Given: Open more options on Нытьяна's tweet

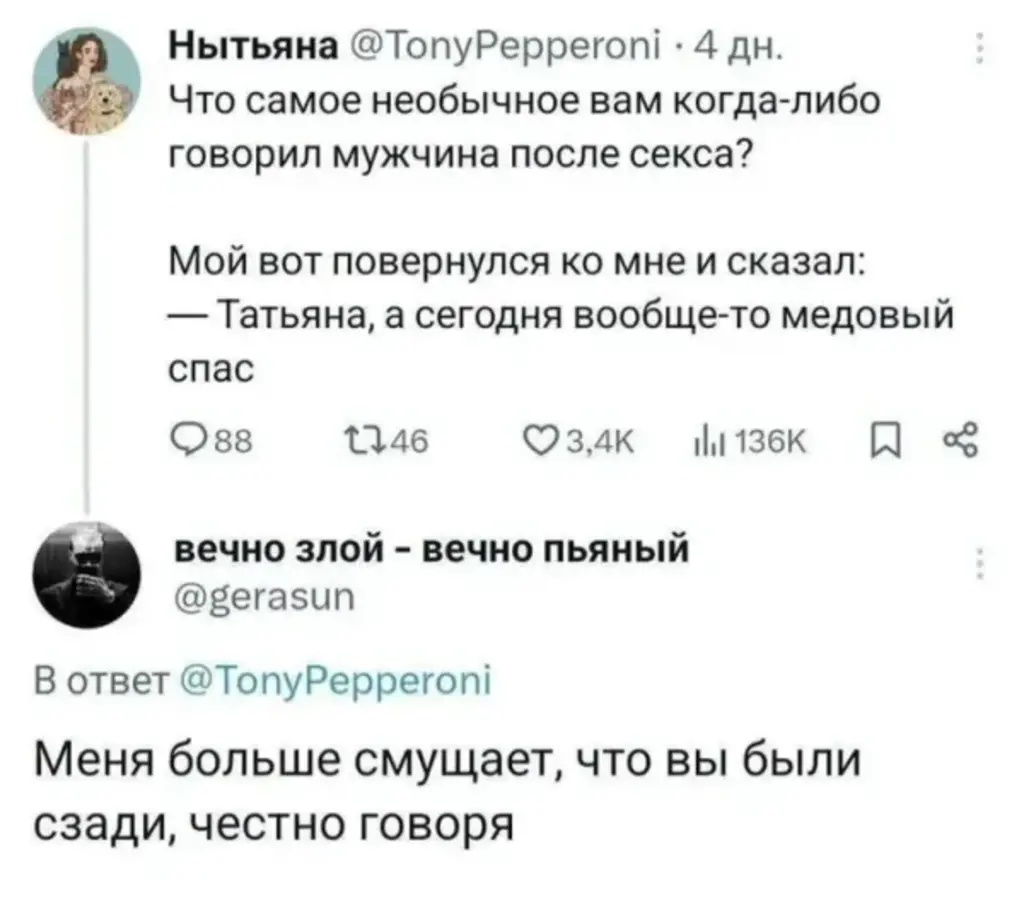Looking at the screenshot, I should pyautogui.click(x=979, y=50).
